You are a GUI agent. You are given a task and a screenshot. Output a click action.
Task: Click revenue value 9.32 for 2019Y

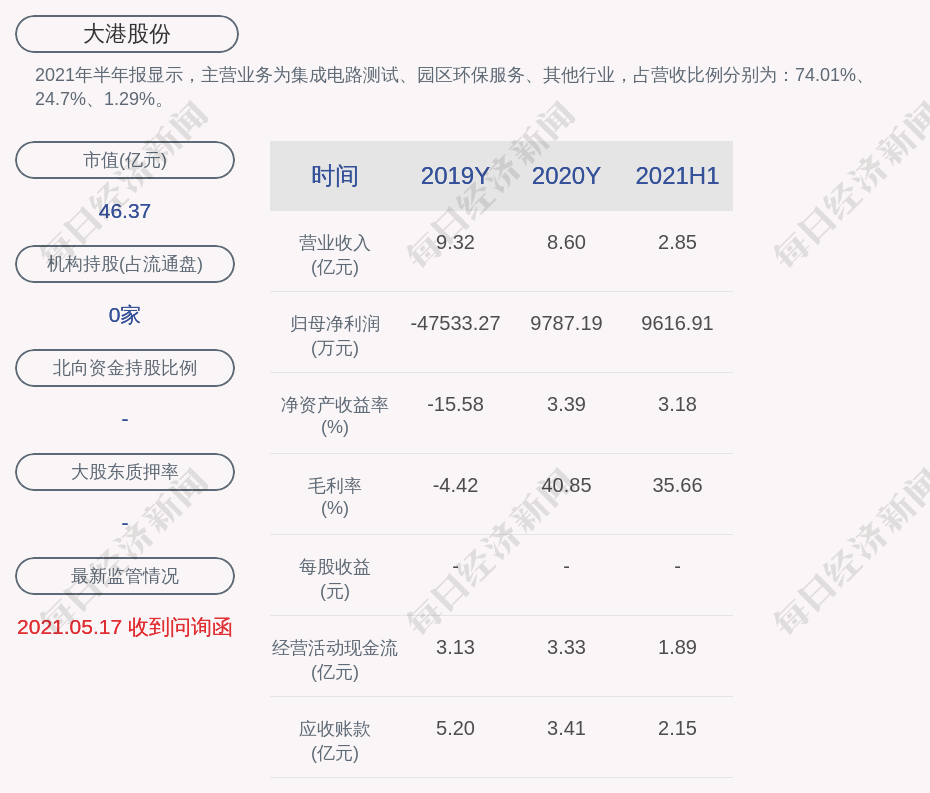[455, 243]
